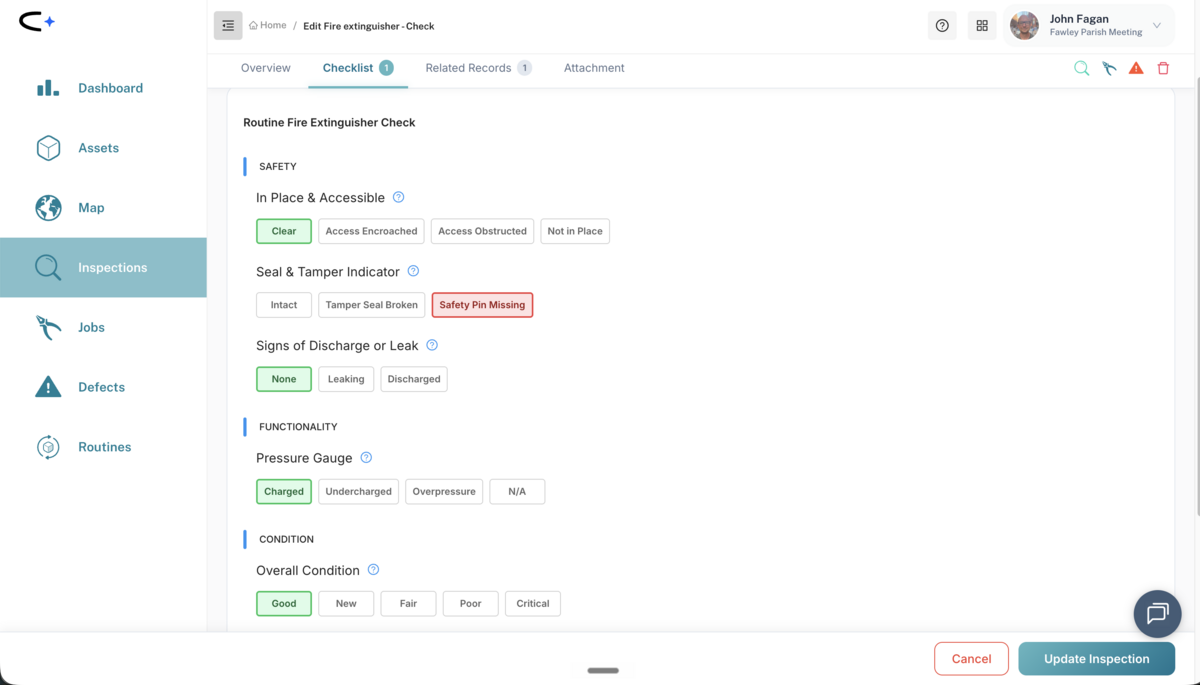Open the chat widget bubble icon

pos(1157,613)
